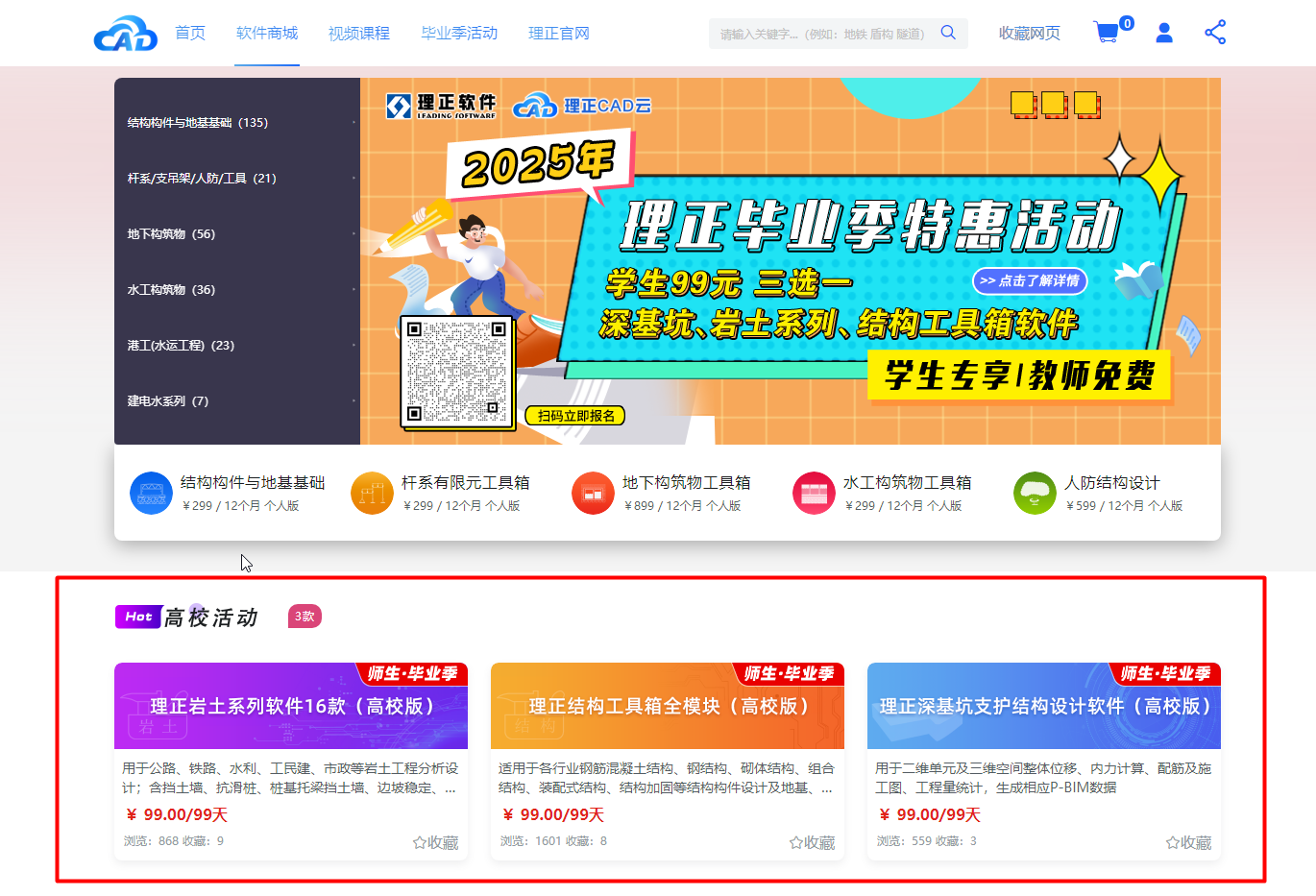Click the 收藏网页 link
This screenshot has height=896, width=1316.
point(1030,34)
